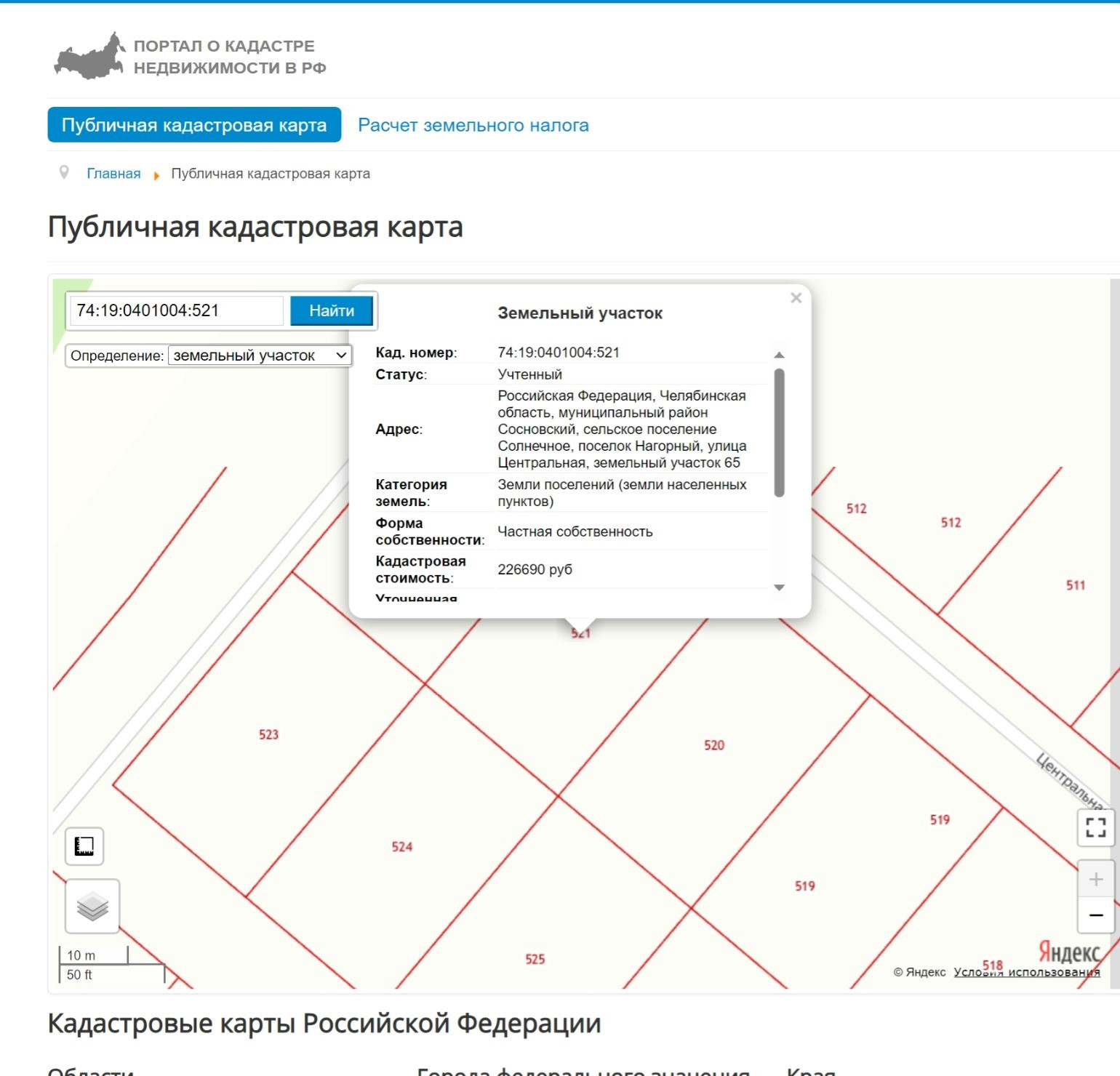1120x1076 pixels.
Task: Click Частная собственность ownership value
Action: tap(575, 531)
